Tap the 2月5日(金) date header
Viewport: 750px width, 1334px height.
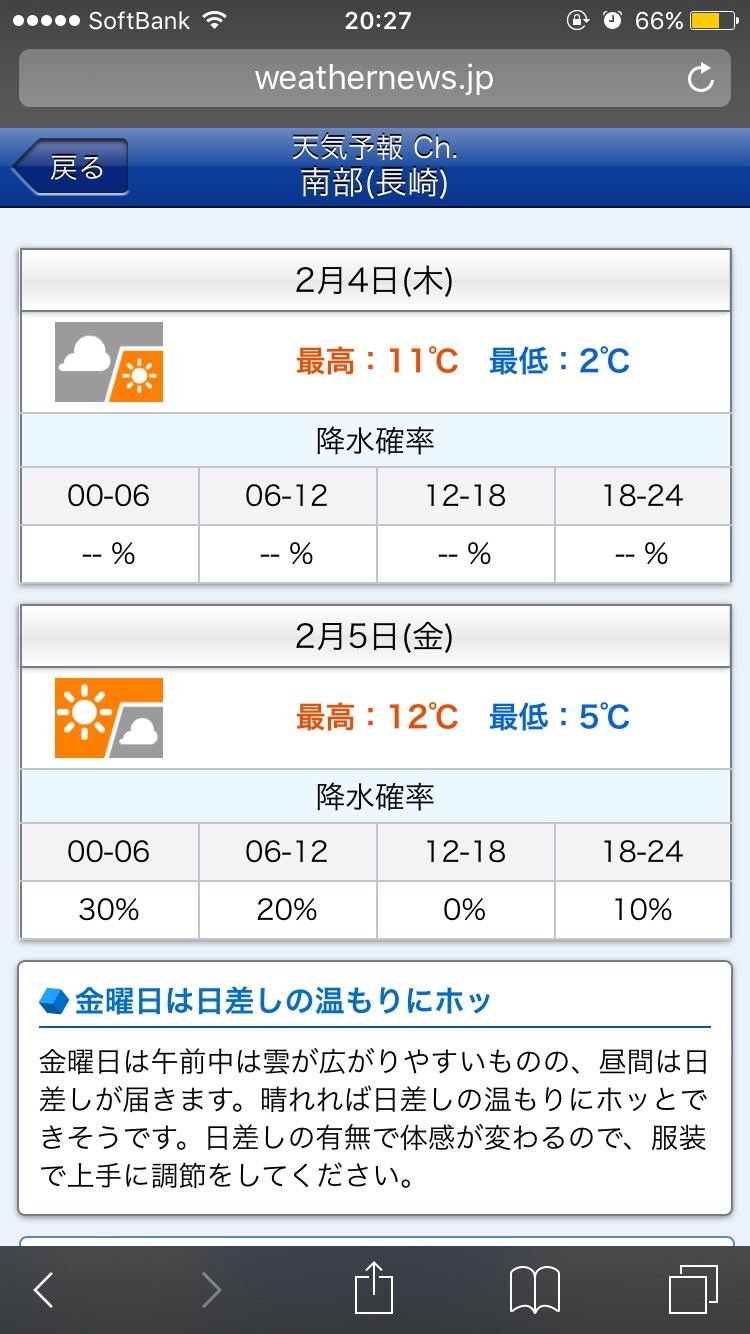coord(375,637)
